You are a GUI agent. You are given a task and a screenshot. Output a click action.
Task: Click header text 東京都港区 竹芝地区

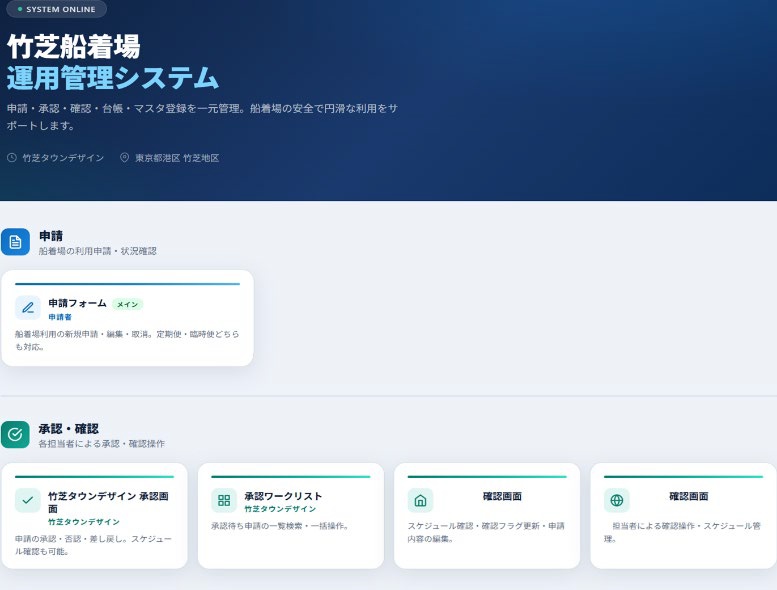click(x=177, y=158)
